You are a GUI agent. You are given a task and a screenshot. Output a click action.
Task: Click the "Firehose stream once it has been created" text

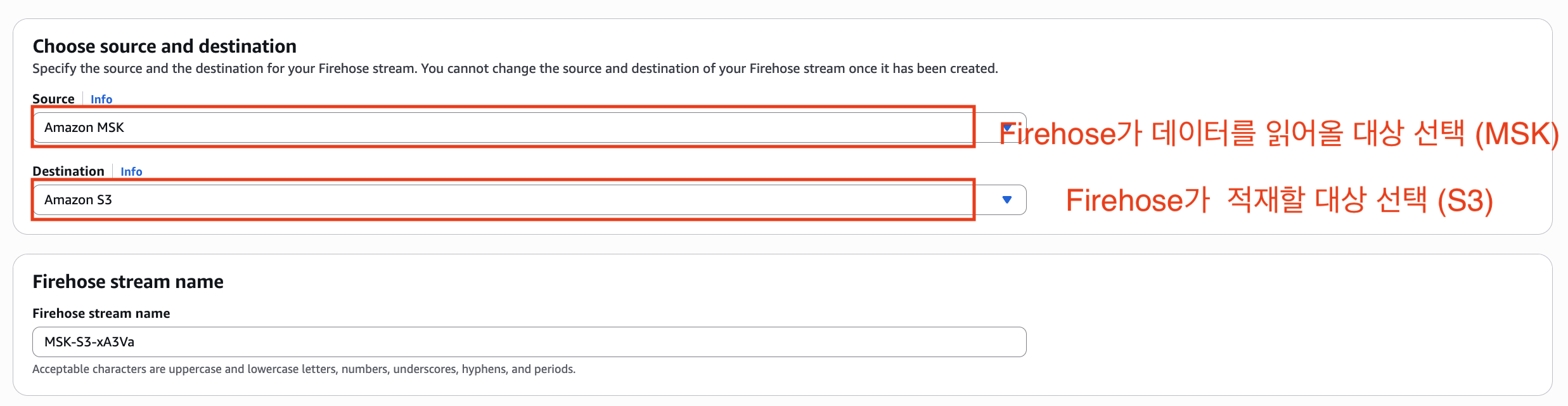point(873,69)
